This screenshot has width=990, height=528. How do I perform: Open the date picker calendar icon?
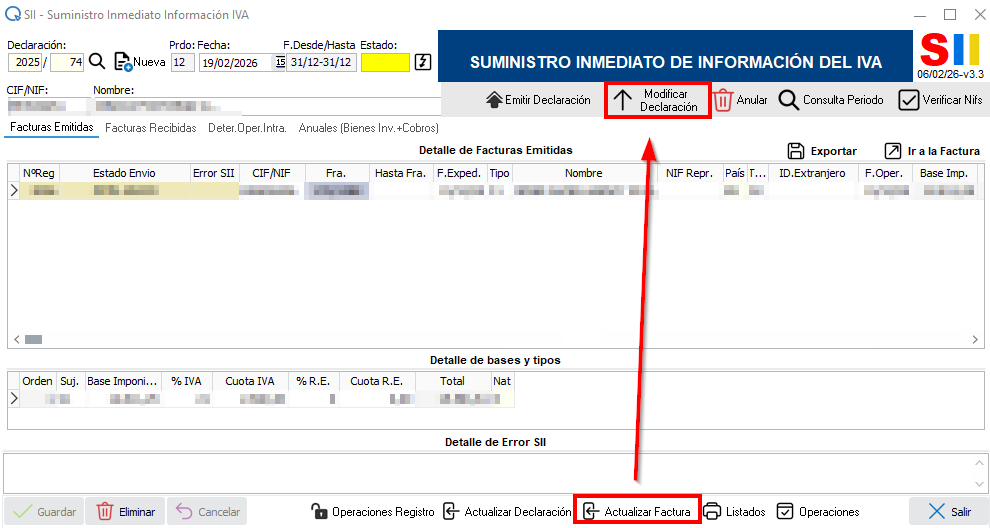tap(280, 62)
